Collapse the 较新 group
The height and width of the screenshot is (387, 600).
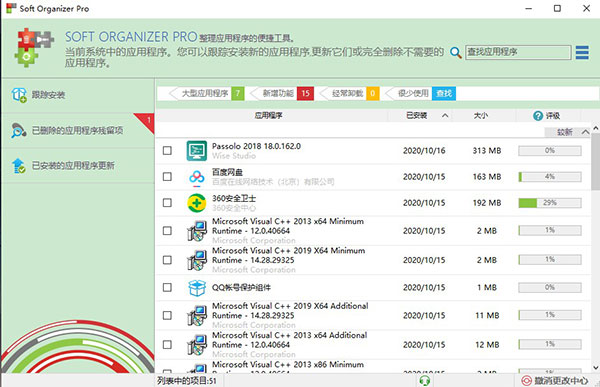[x=585, y=132]
